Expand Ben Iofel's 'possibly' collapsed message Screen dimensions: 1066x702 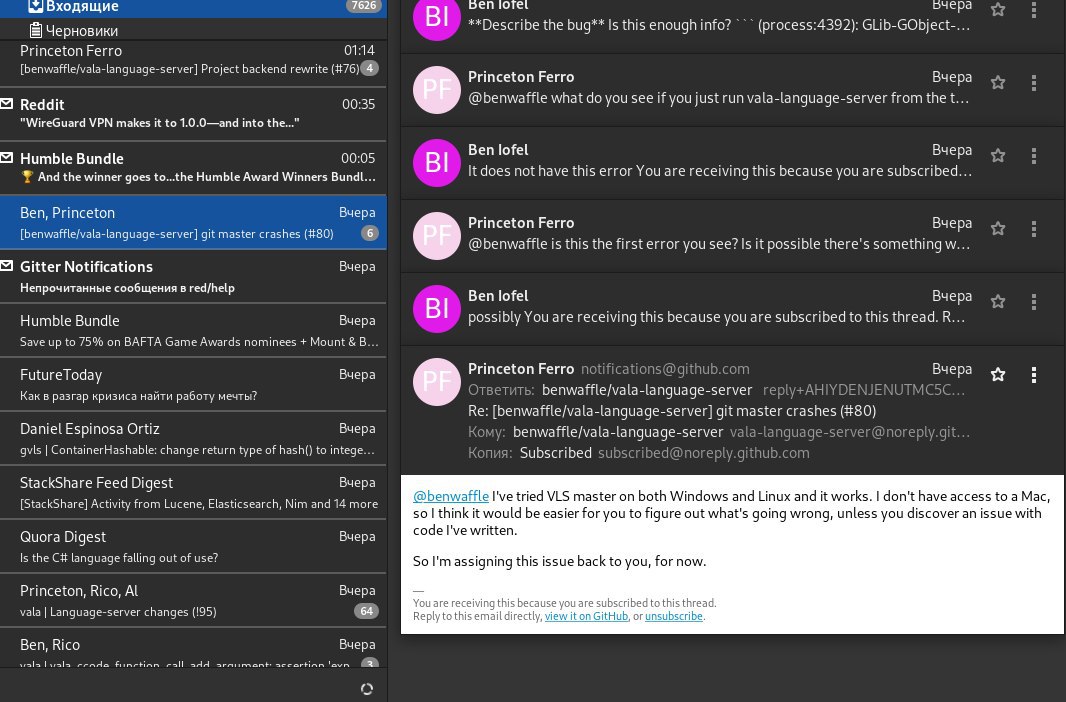(x=733, y=309)
